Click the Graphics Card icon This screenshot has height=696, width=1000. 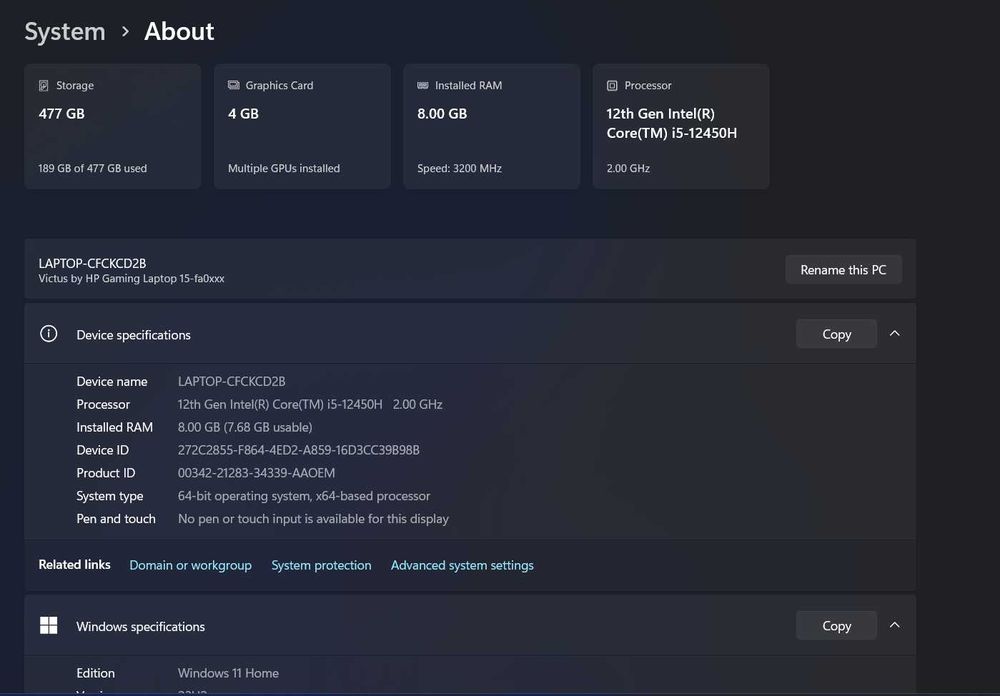[x=233, y=85]
